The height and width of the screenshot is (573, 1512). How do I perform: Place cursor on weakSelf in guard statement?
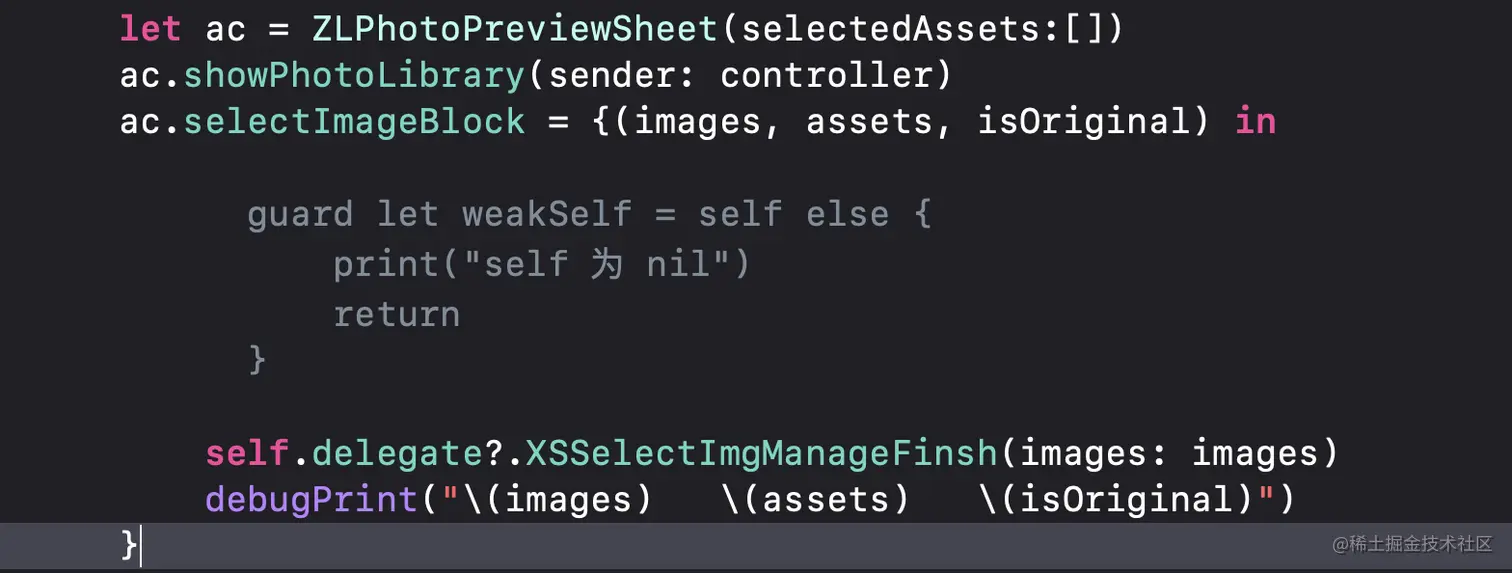(547, 214)
